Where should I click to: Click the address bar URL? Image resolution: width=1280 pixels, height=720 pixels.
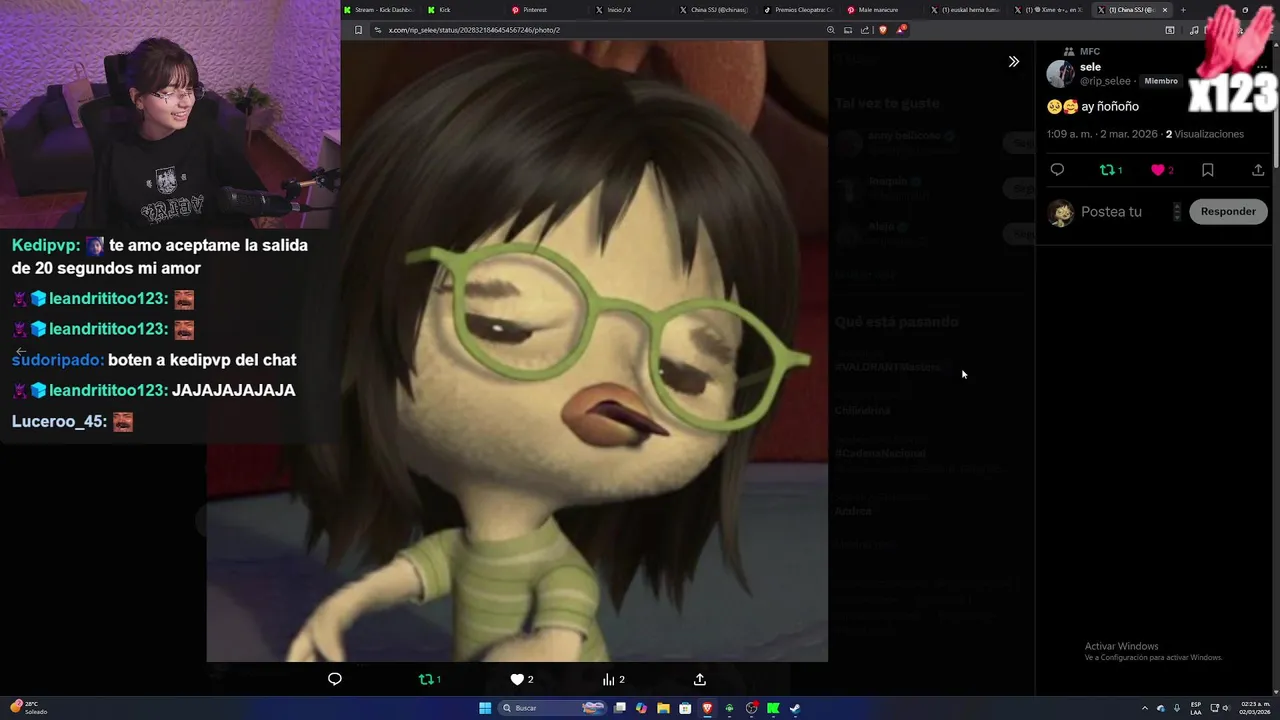pos(474,30)
